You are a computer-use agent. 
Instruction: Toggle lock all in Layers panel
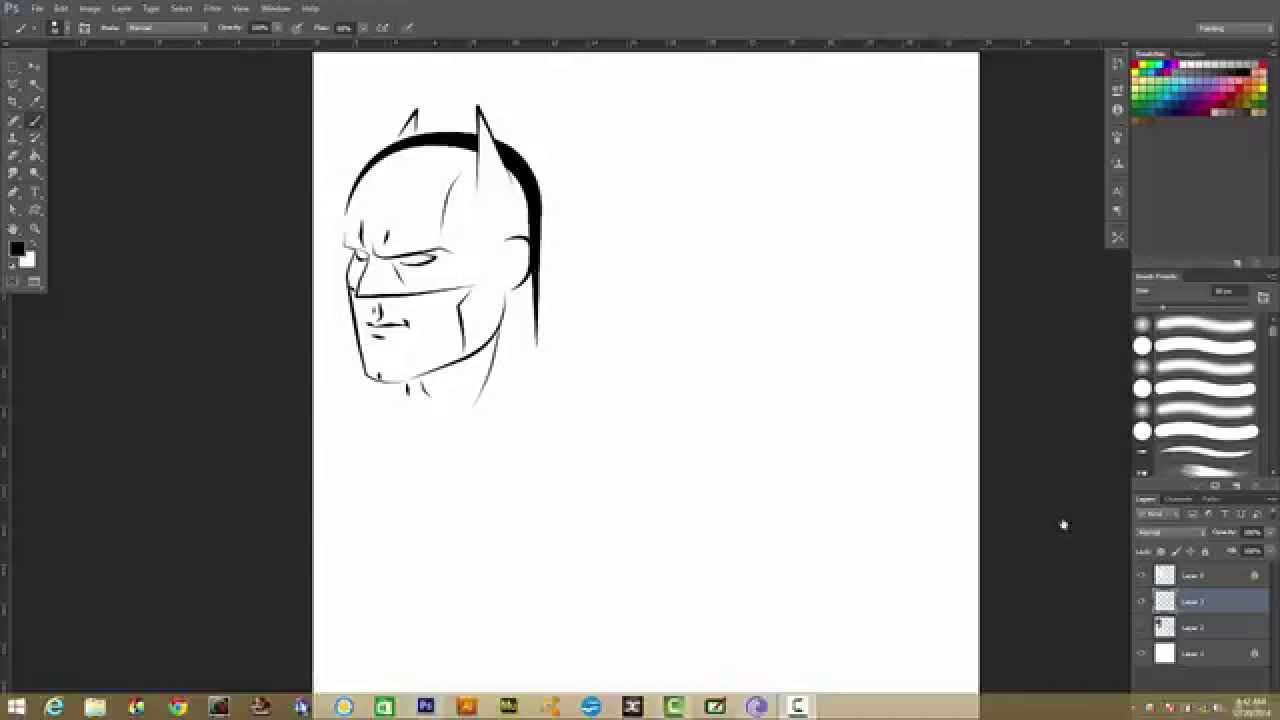1204,551
